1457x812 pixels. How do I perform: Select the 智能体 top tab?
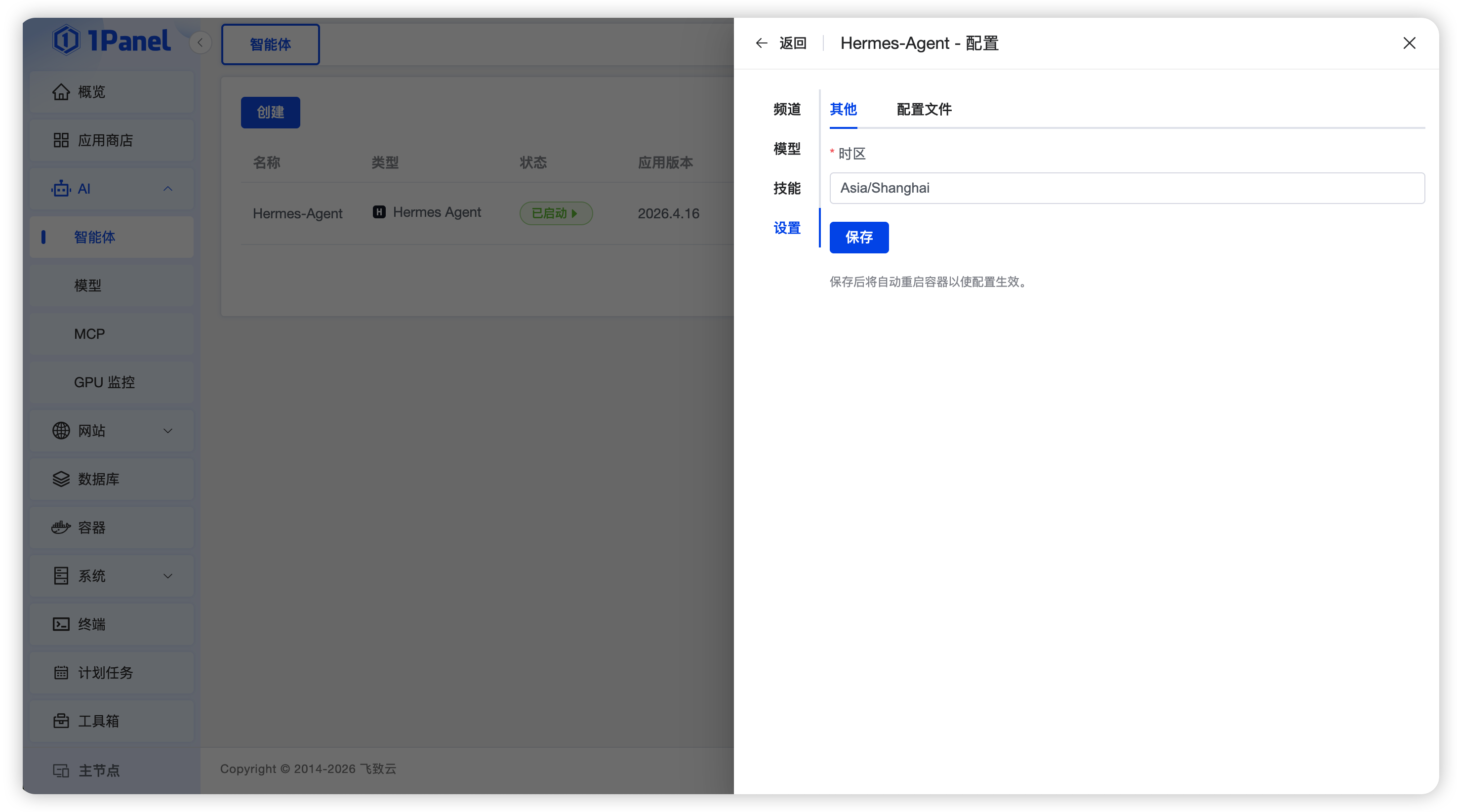pyautogui.click(x=270, y=44)
